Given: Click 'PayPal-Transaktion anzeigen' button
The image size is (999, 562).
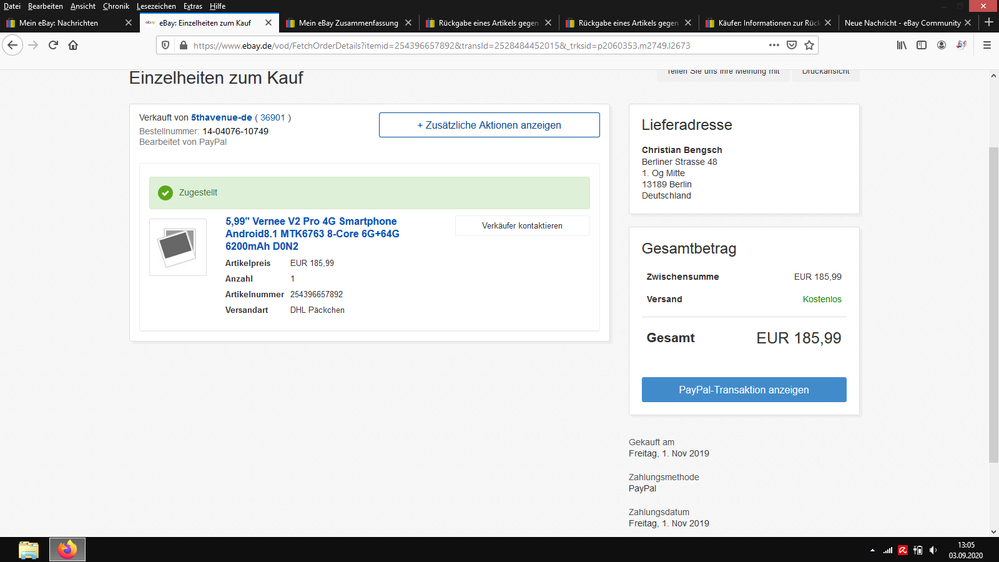Looking at the screenshot, I should point(744,389).
